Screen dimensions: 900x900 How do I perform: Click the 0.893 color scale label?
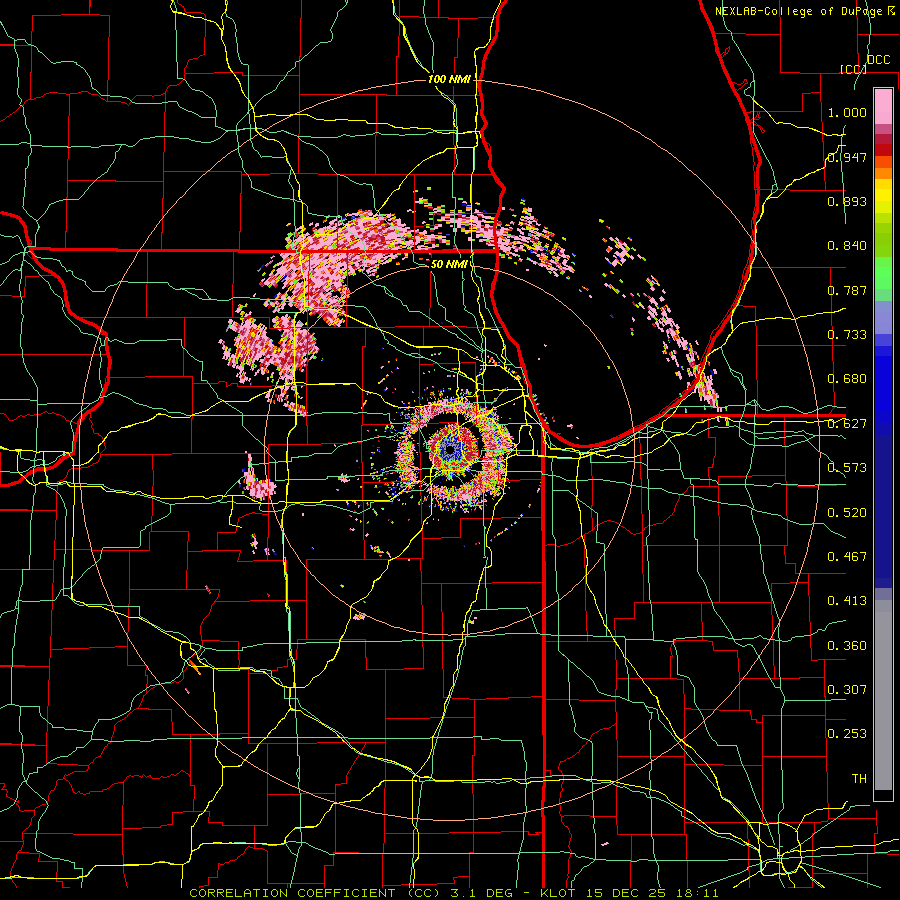[x=847, y=201]
